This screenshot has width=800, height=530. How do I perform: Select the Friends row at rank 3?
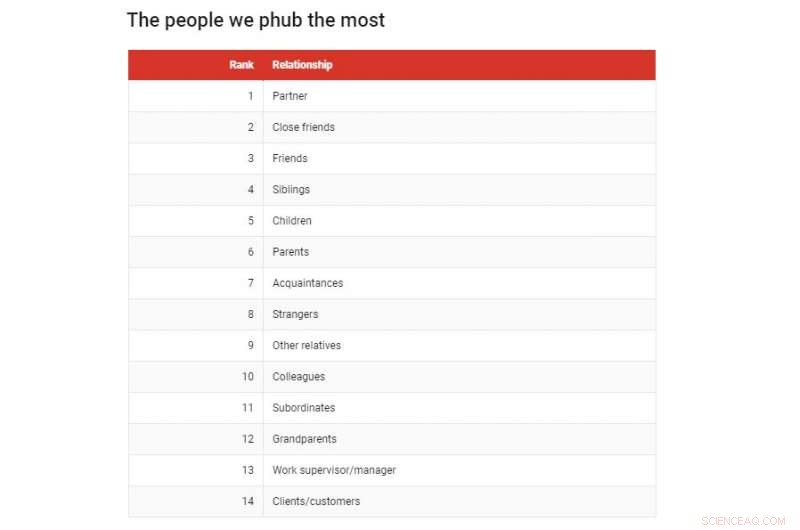click(x=290, y=158)
